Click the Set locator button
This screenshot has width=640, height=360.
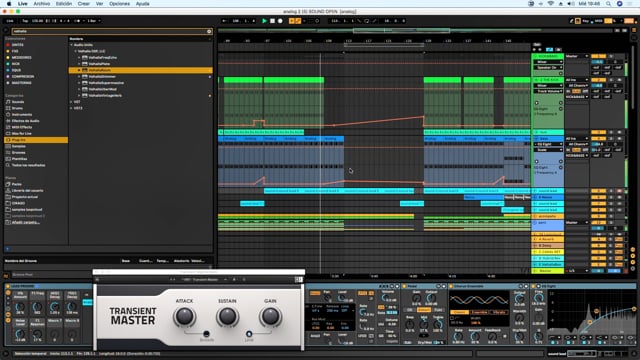click(538, 44)
